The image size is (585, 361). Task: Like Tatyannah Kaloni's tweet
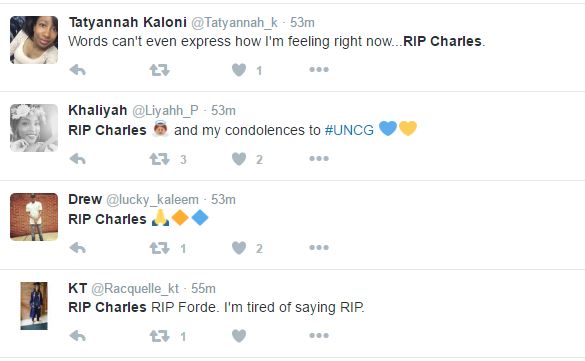coord(239,70)
